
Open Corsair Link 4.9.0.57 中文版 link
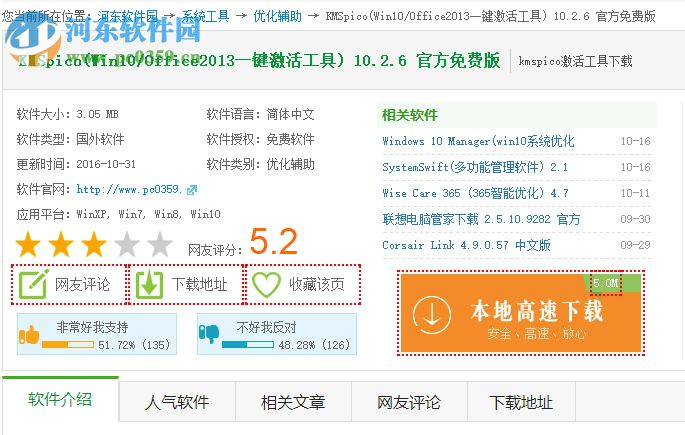click(x=466, y=245)
